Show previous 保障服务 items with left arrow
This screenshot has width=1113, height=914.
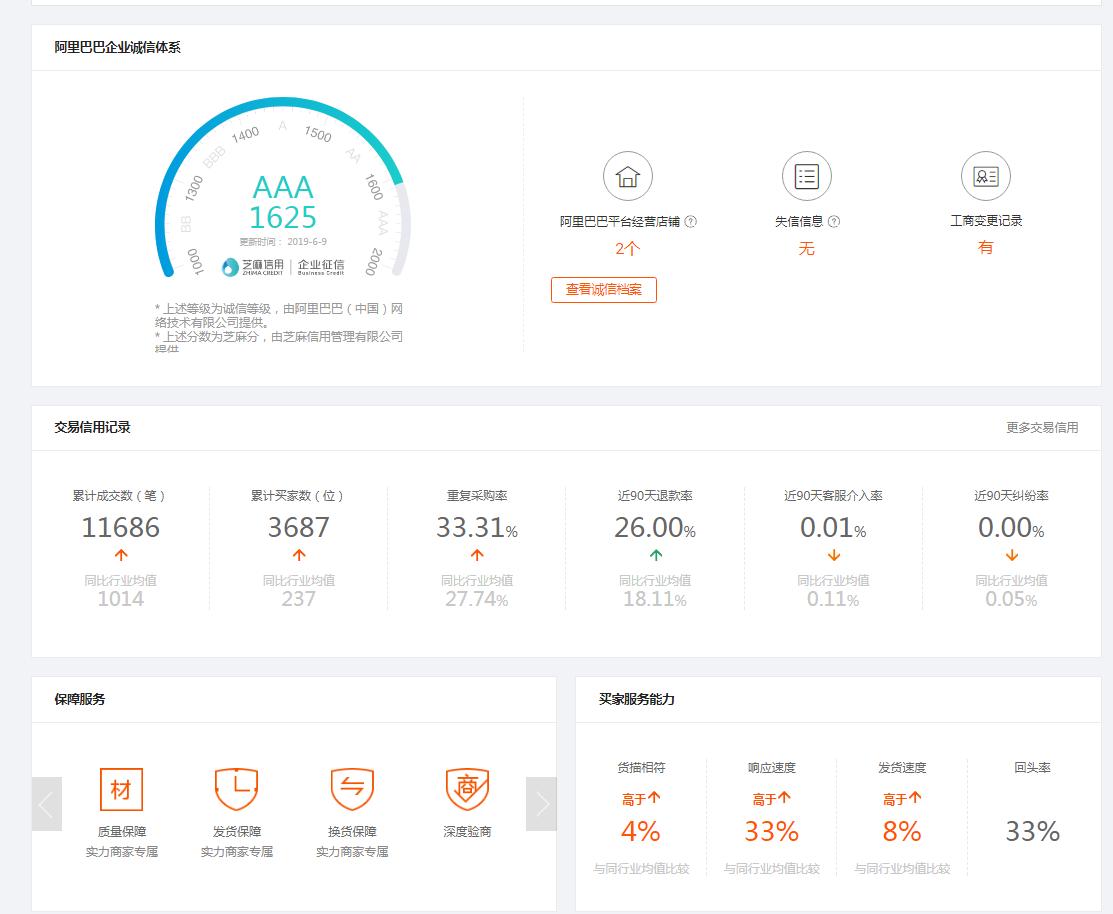tap(47, 804)
